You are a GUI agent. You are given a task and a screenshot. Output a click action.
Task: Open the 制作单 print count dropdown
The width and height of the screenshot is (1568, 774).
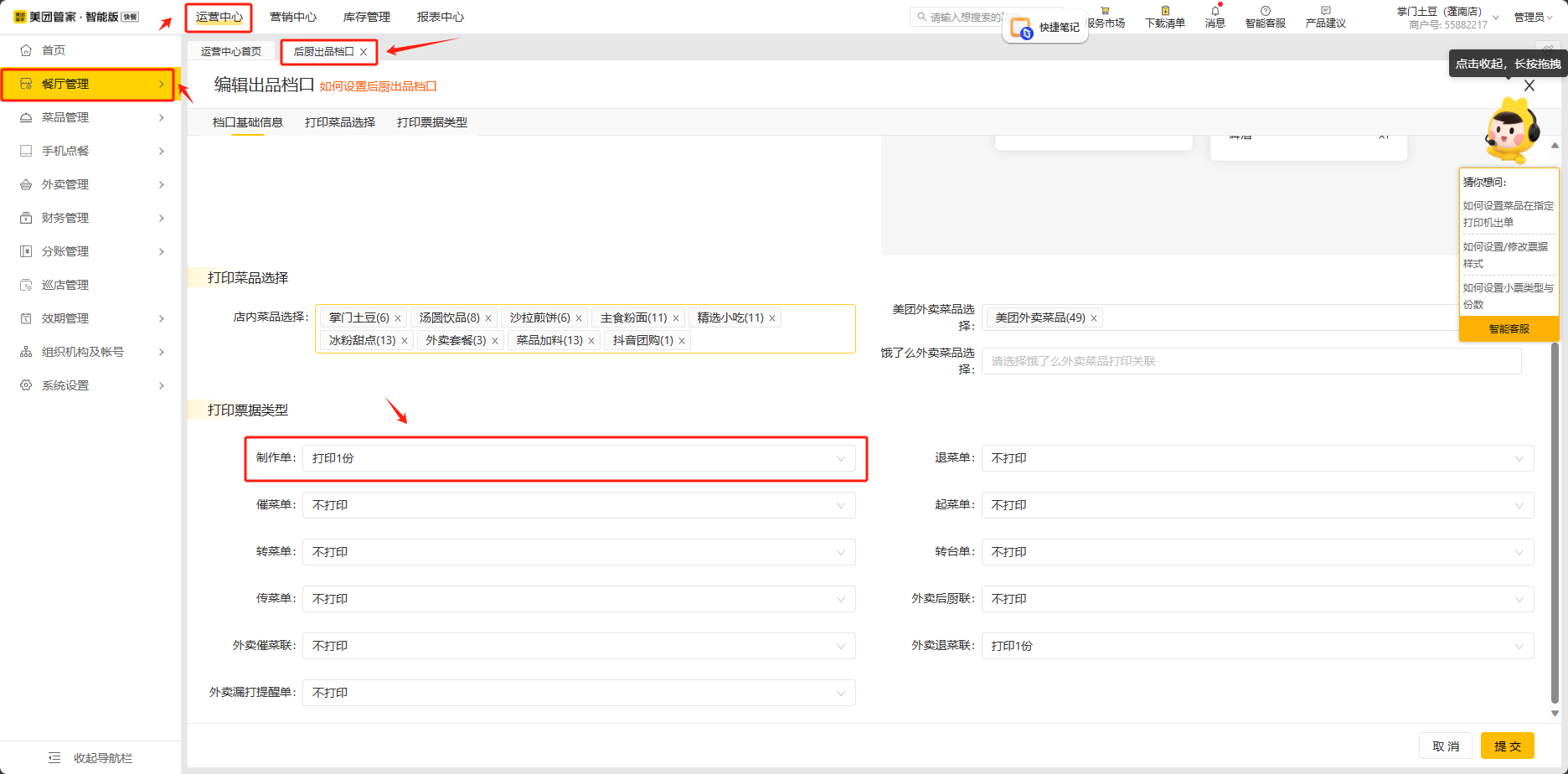click(x=579, y=458)
